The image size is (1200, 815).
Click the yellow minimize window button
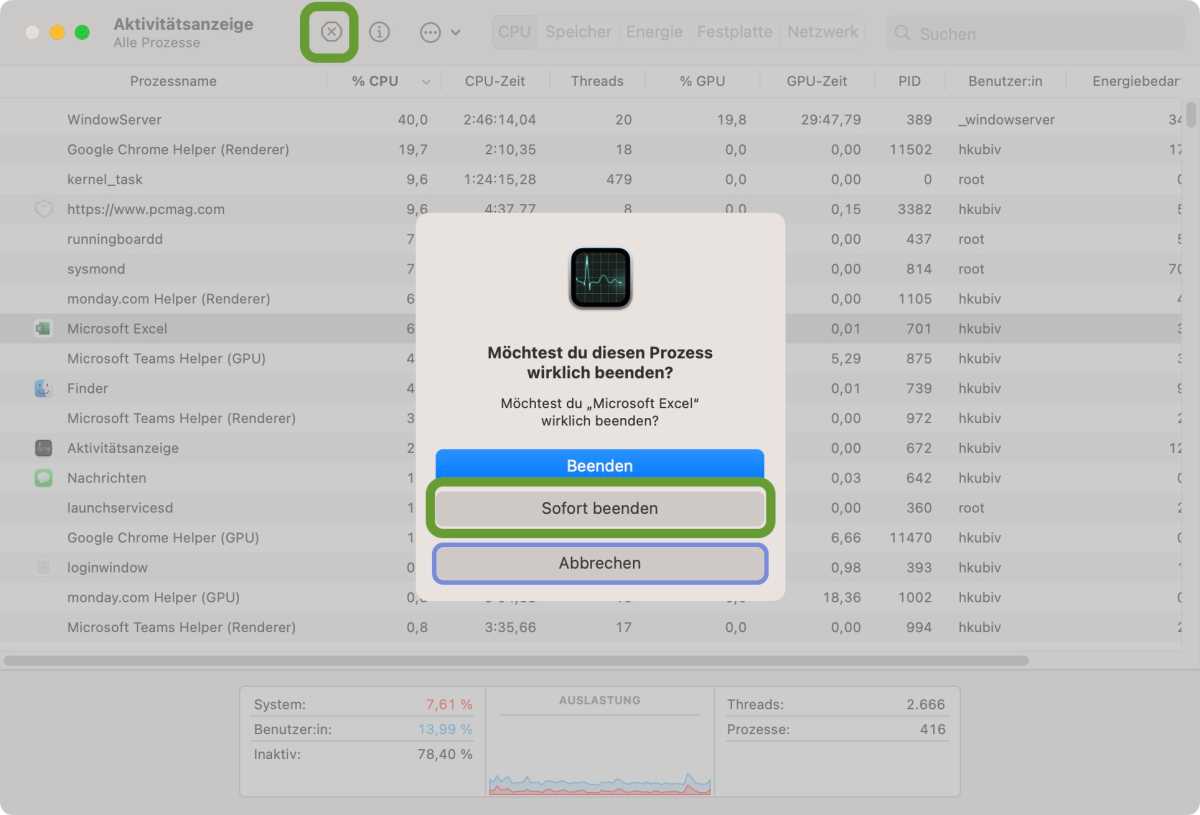[x=57, y=32]
